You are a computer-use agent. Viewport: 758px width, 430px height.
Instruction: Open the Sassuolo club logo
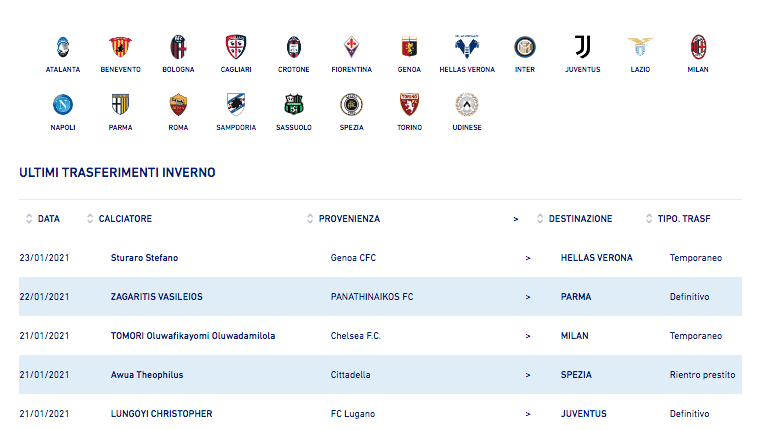pyautogui.click(x=294, y=104)
